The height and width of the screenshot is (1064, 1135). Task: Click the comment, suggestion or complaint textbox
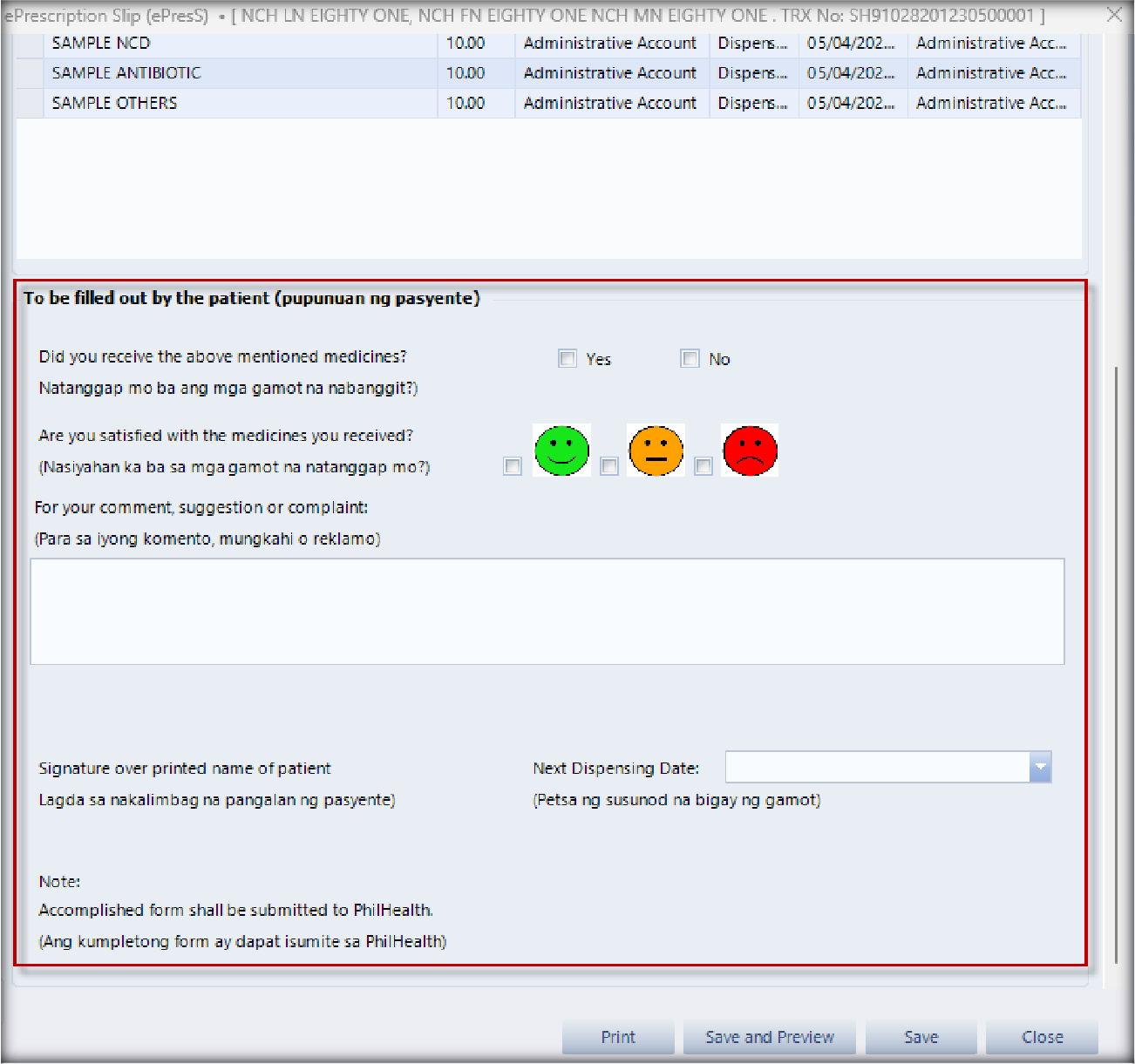[547, 612]
